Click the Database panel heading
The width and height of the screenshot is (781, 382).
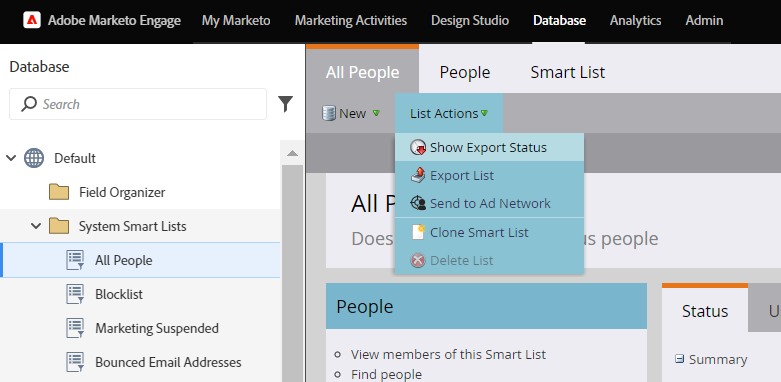pyautogui.click(x=39, y=67)
